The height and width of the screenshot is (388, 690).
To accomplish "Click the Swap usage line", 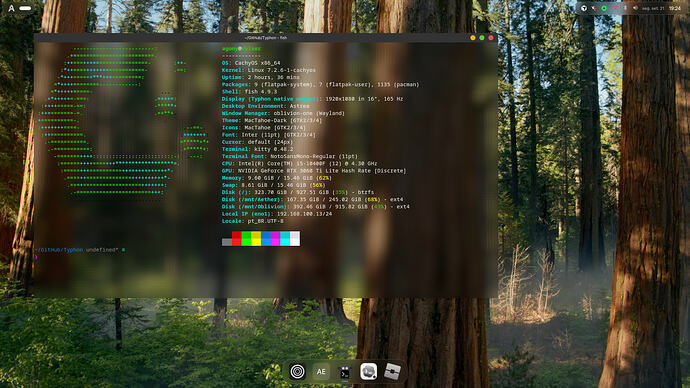I will pos(272,185).
